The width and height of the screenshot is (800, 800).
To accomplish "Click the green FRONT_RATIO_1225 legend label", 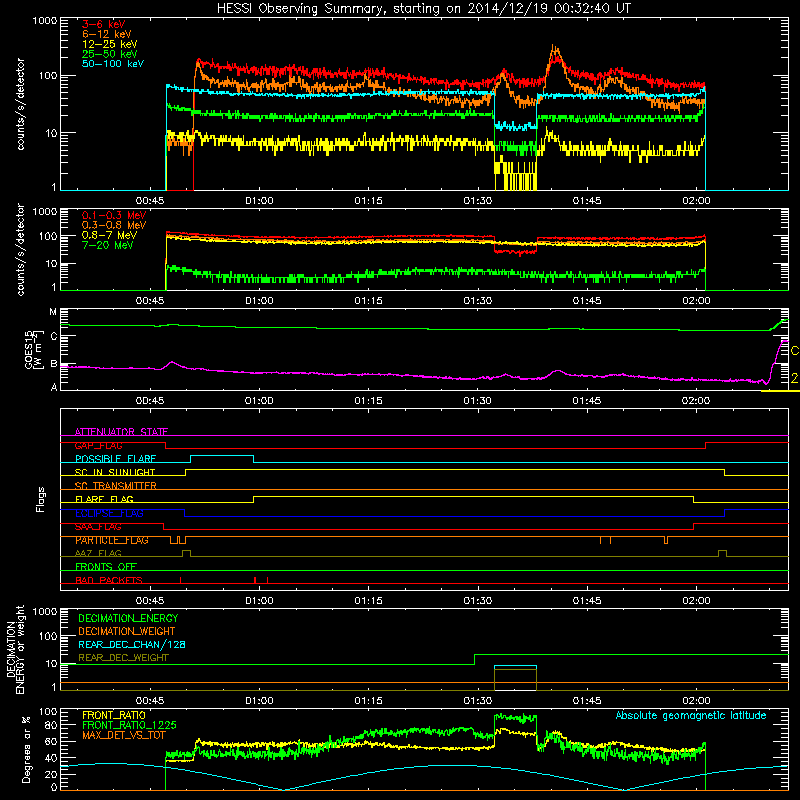I will point(129,725).
